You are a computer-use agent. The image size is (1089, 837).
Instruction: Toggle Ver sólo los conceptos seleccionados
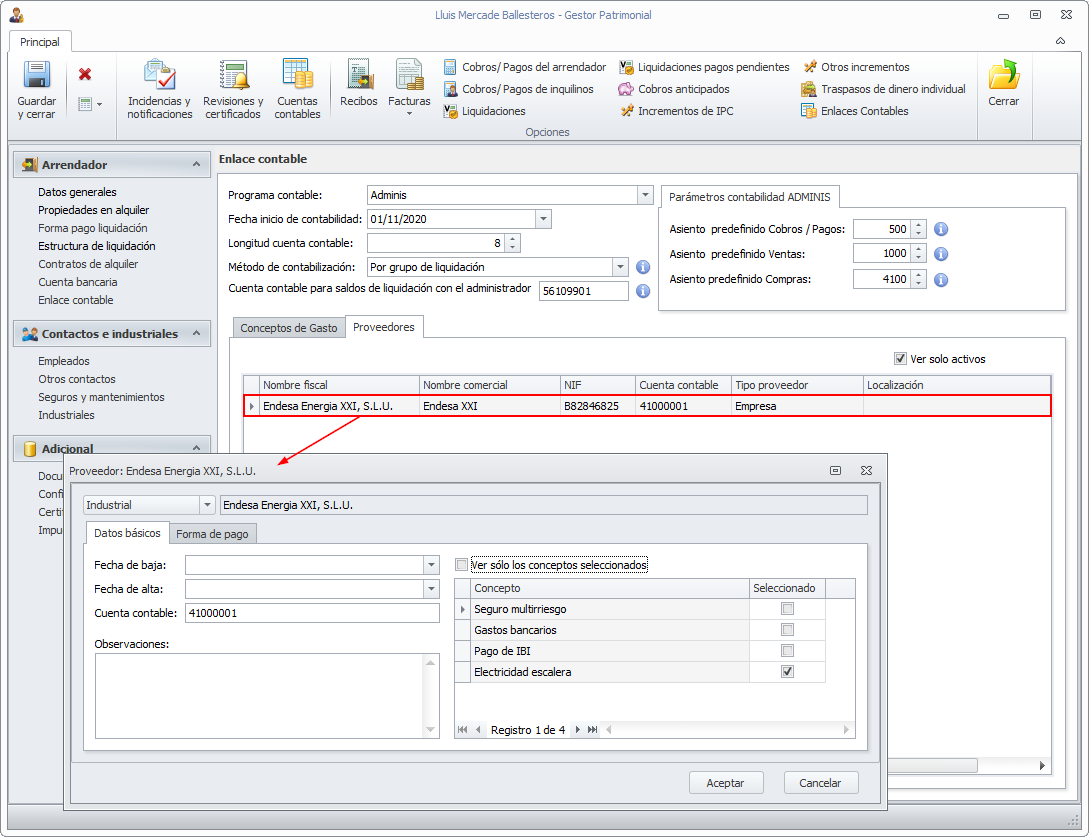tap(461, 565)
